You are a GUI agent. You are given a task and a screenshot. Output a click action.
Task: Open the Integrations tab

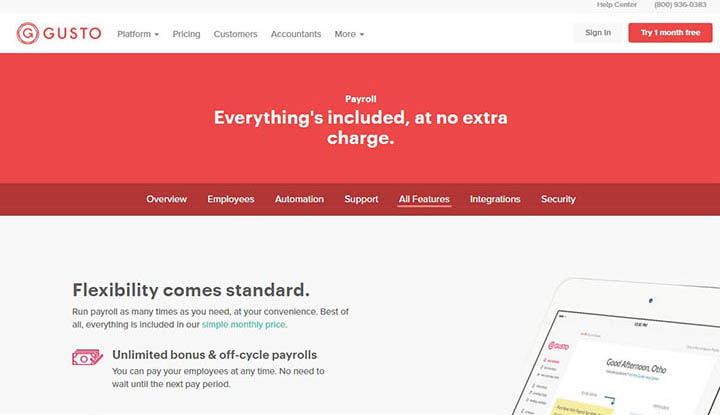click(x=495, y=199)
